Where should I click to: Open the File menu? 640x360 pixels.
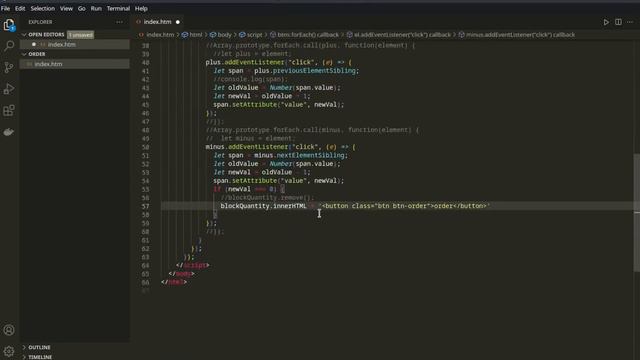tap(5, 8)
